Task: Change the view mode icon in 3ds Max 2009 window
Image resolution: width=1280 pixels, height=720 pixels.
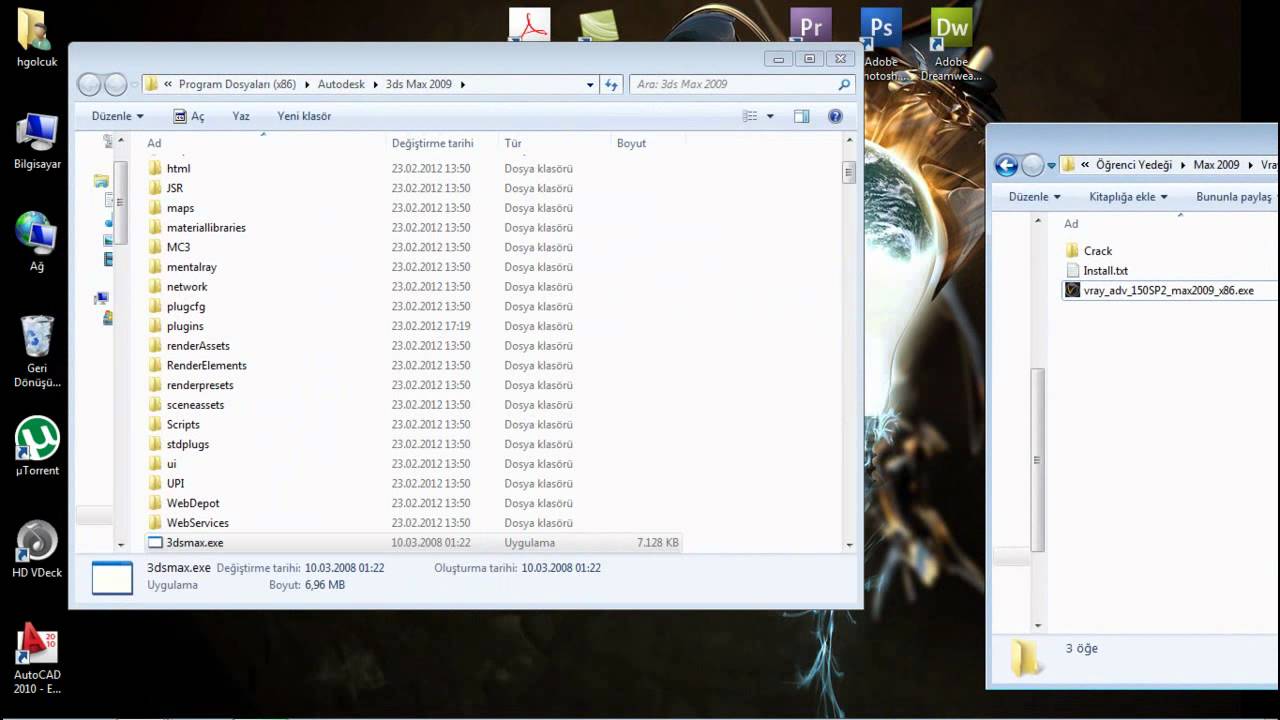Action: pyautogui.click(x=750, y=116)
